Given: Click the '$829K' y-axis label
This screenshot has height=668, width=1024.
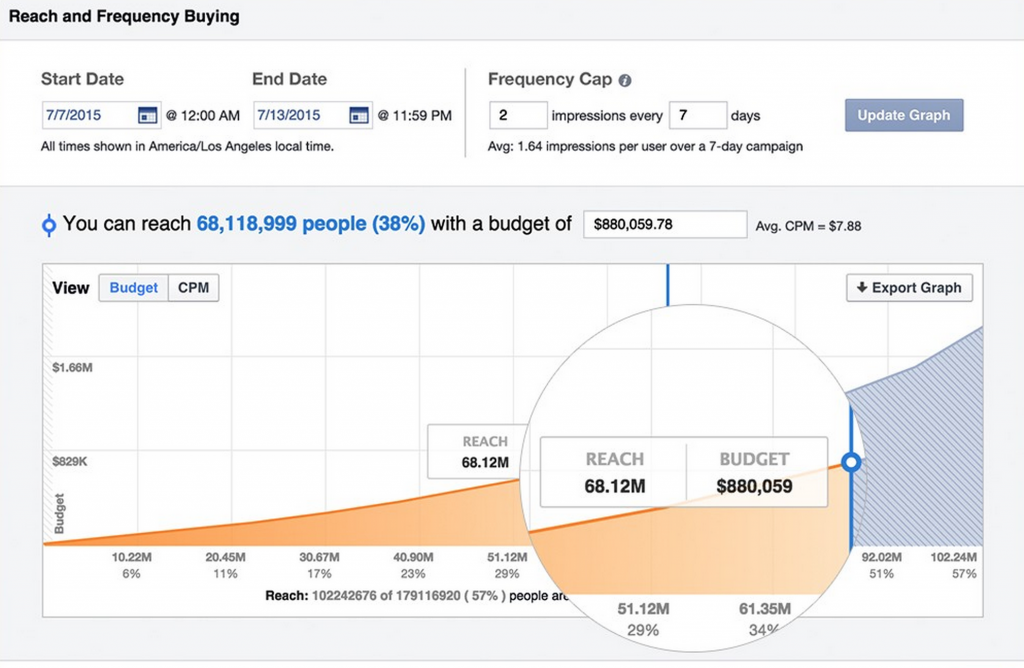Looking at the screenshot, I should tap(70, 462).
